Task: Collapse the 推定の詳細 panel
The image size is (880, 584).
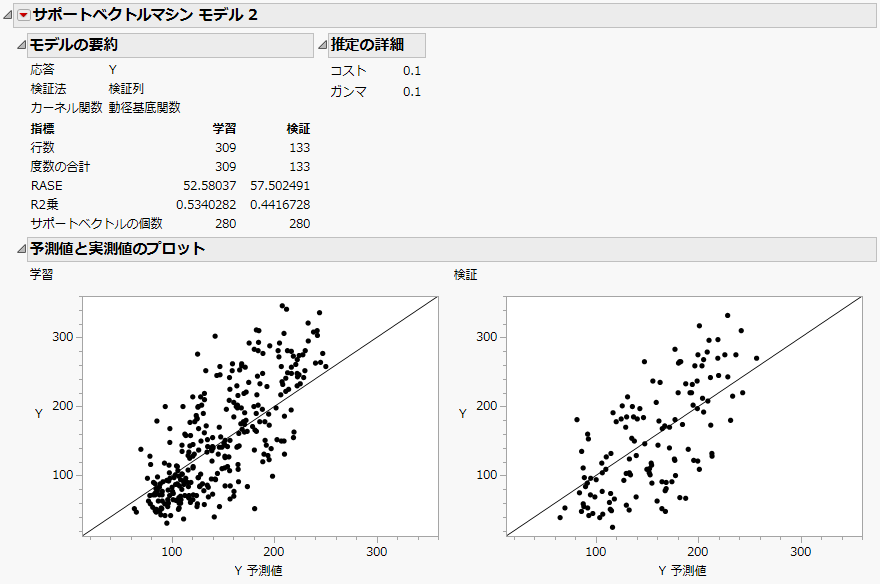Action: 324,44
